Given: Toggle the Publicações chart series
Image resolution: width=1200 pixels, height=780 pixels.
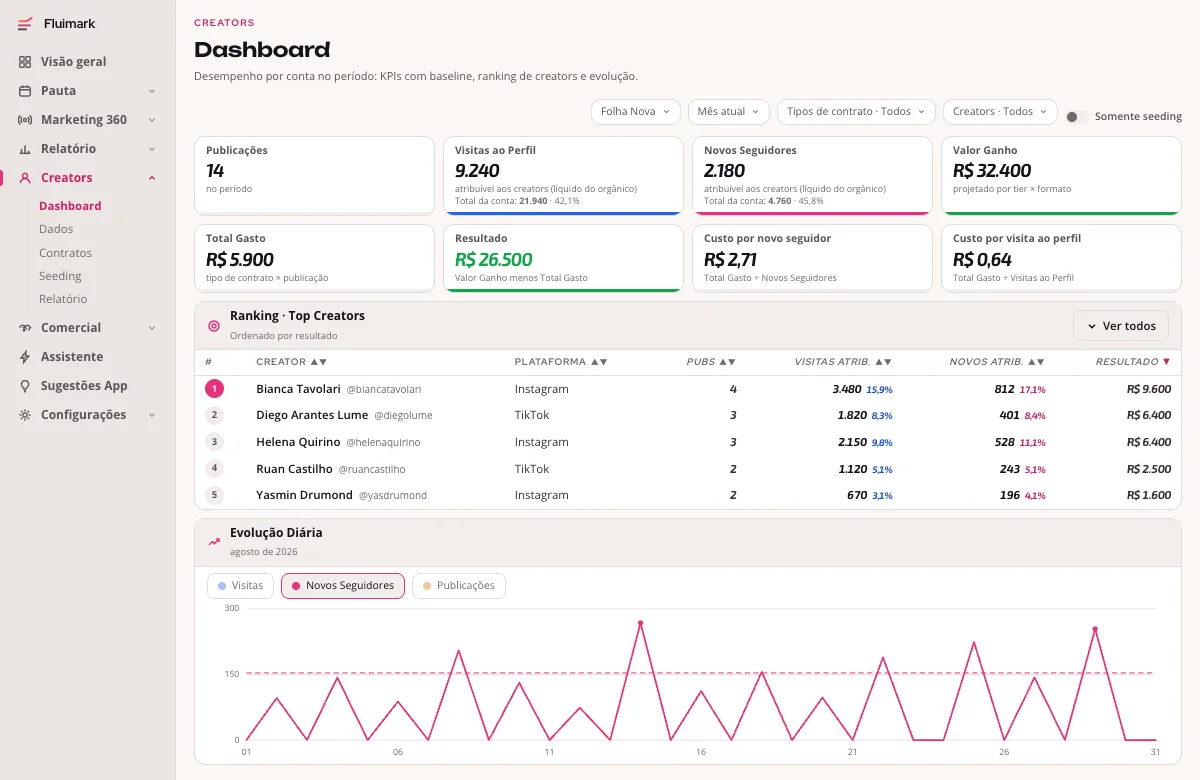Looking at the screenshot, I should pos(459,586).
